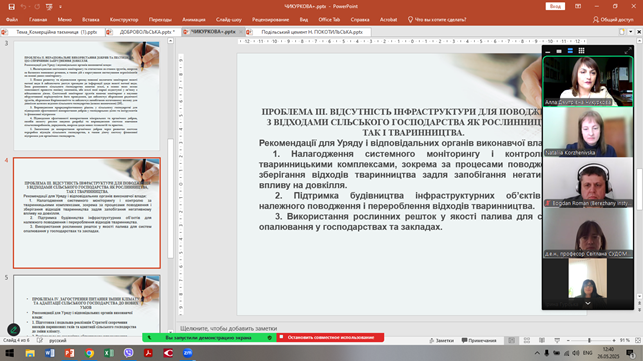Switch Zoom panel to gallery grid view
This screenshot has height=361, width=643.
pyautogui.click(x=581, y=51)
